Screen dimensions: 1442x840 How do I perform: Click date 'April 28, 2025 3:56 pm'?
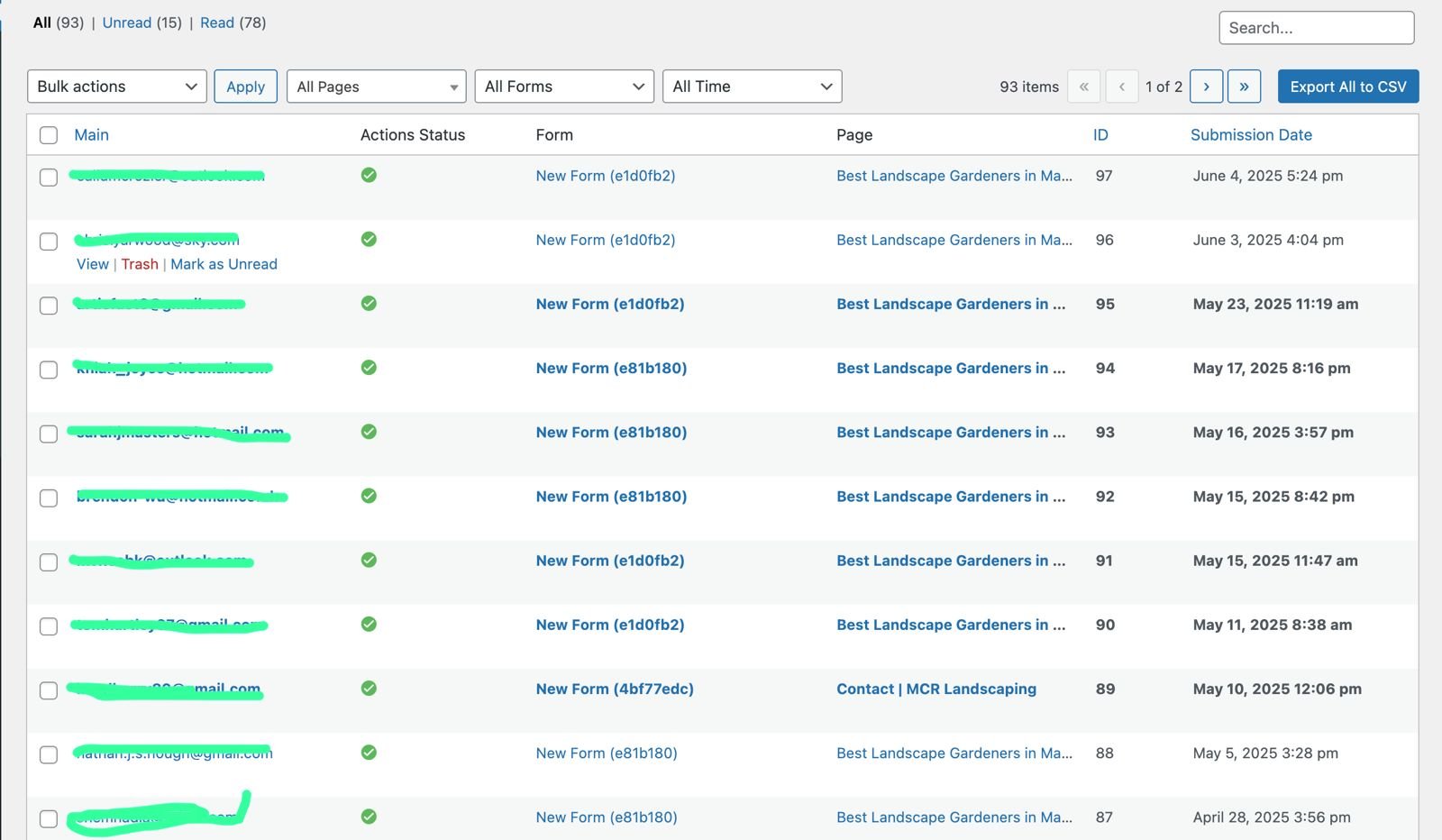pos(1272,817)
